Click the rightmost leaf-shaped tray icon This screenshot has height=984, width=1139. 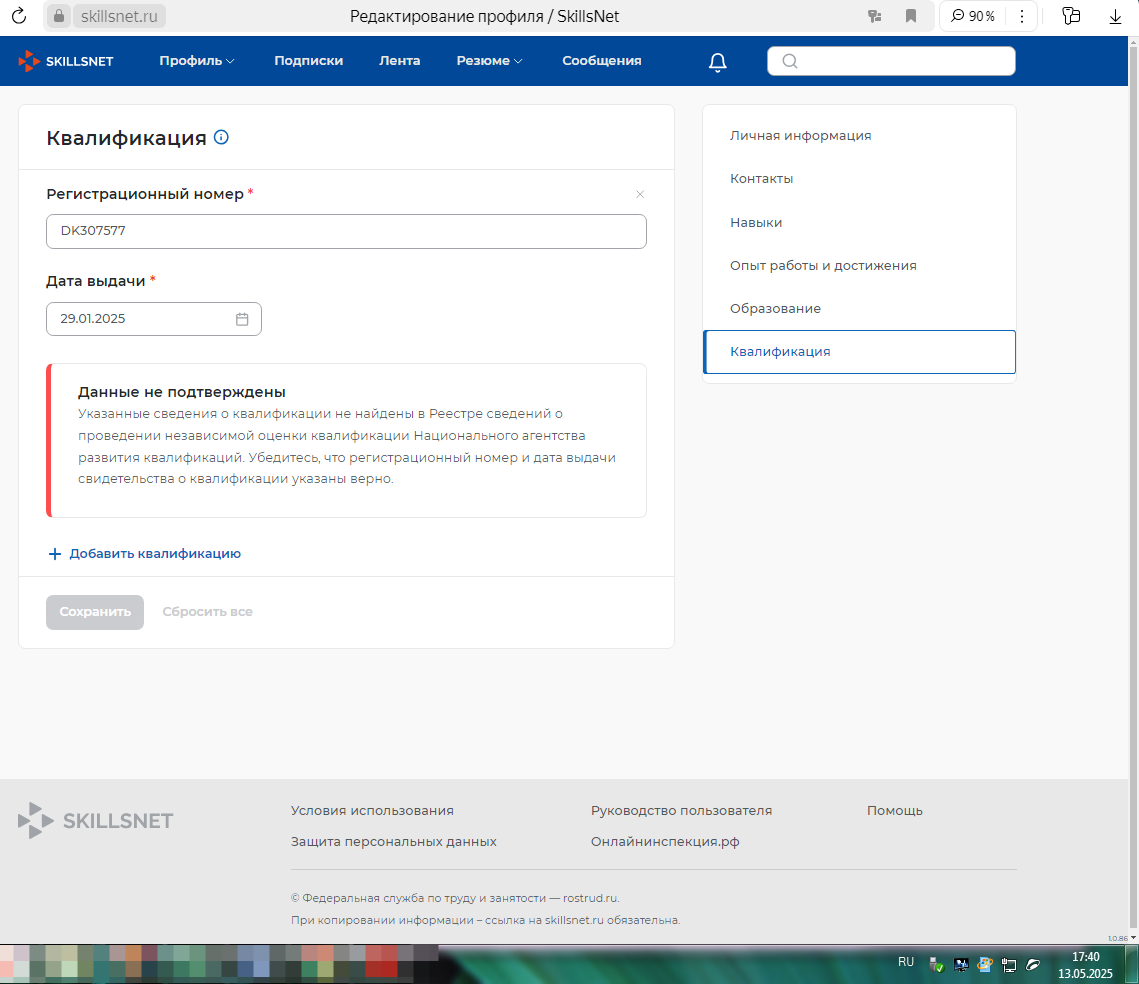[1033, 965]
